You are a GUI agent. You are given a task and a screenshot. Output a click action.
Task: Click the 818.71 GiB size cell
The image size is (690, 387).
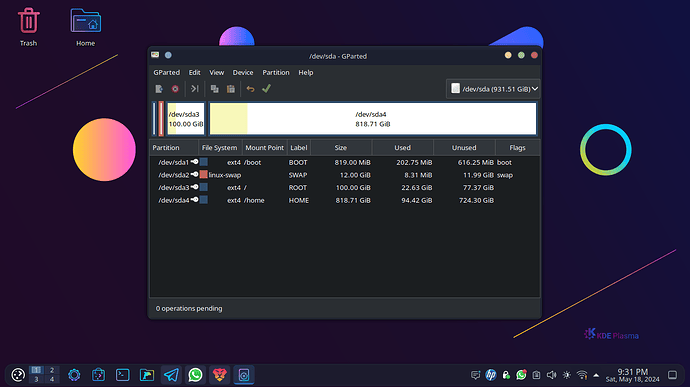353,200
